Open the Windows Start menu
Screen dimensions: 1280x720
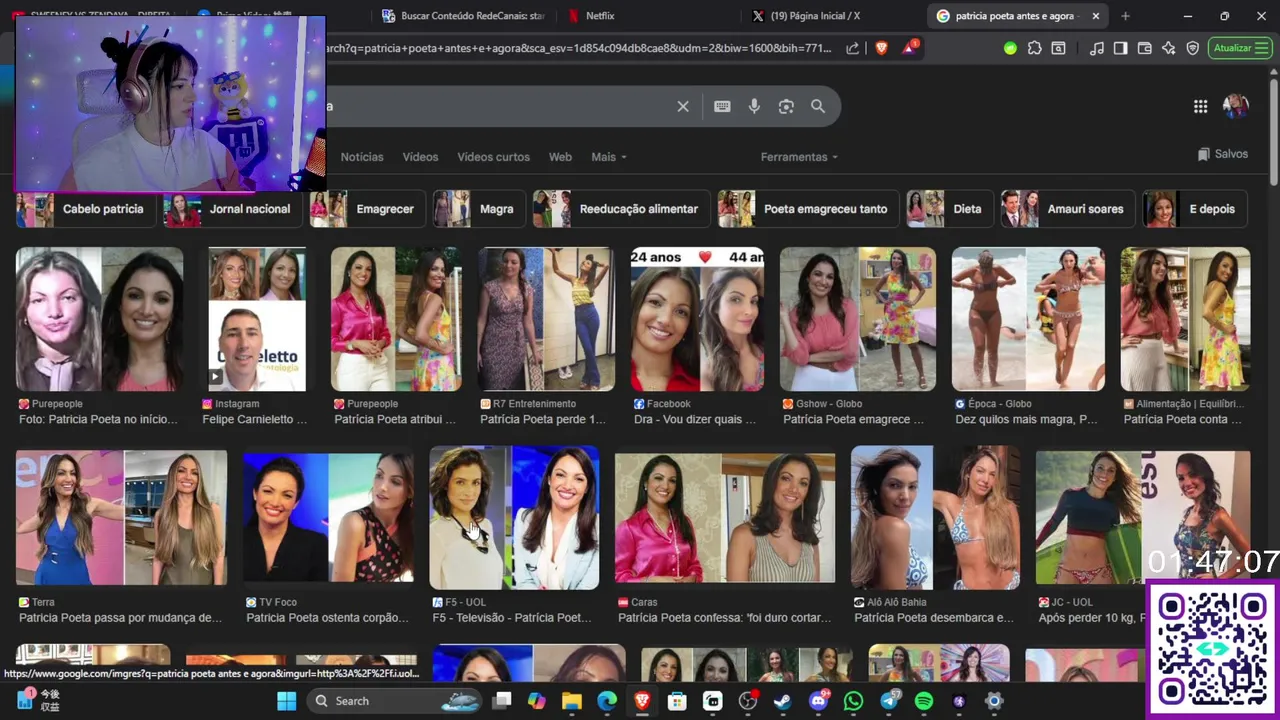(287, 701)
